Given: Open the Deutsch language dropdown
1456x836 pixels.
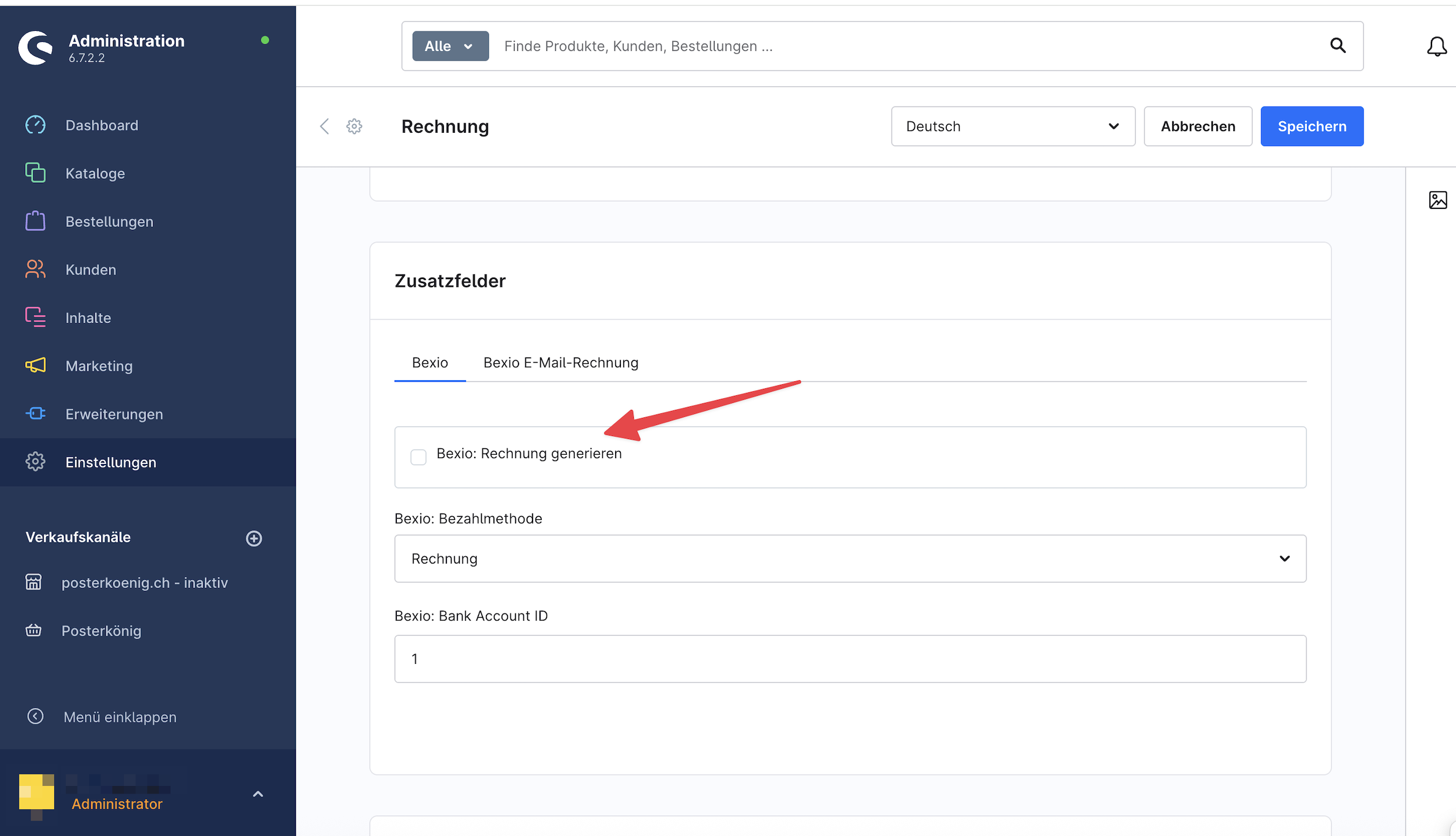Looking at the screenshot, I should pos(1013,126).
